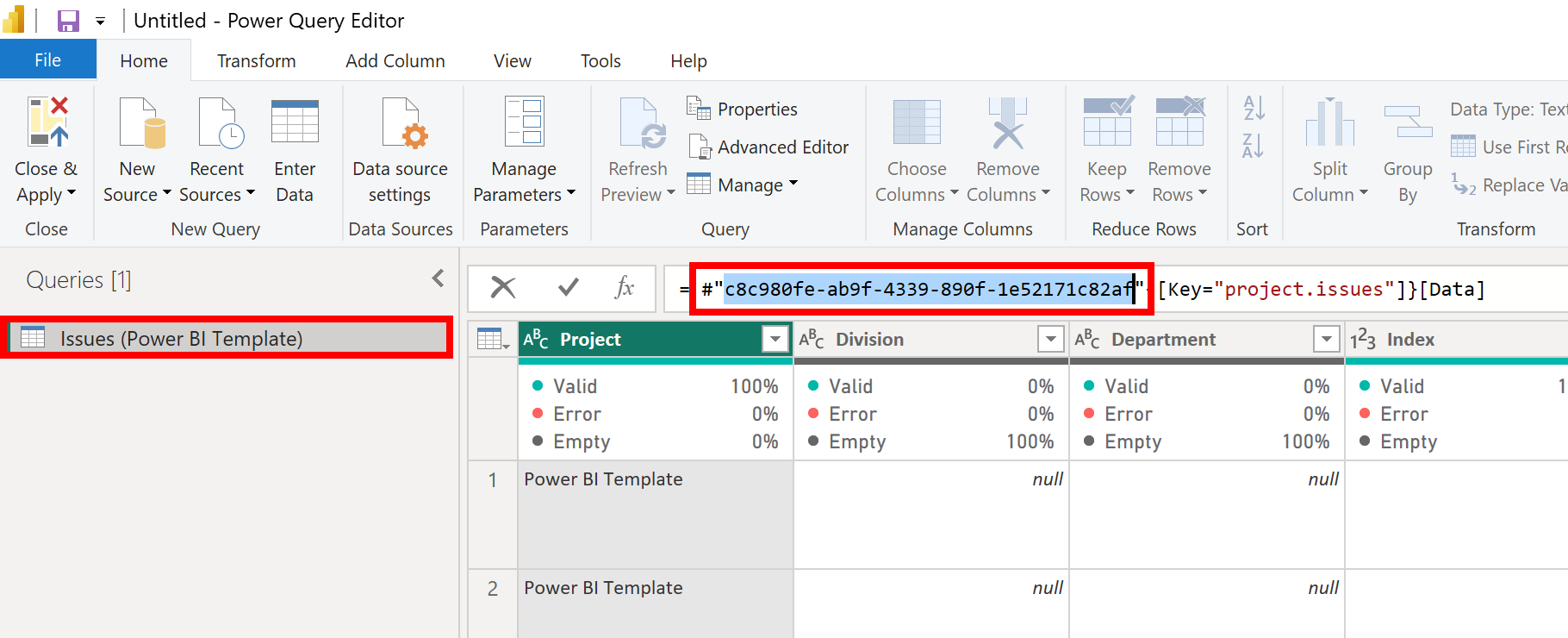Image resolution: width=1568 pixels, height=638 pixels.
Task: Sort ascending with the A-Z icon
Action: (1254, 108)
